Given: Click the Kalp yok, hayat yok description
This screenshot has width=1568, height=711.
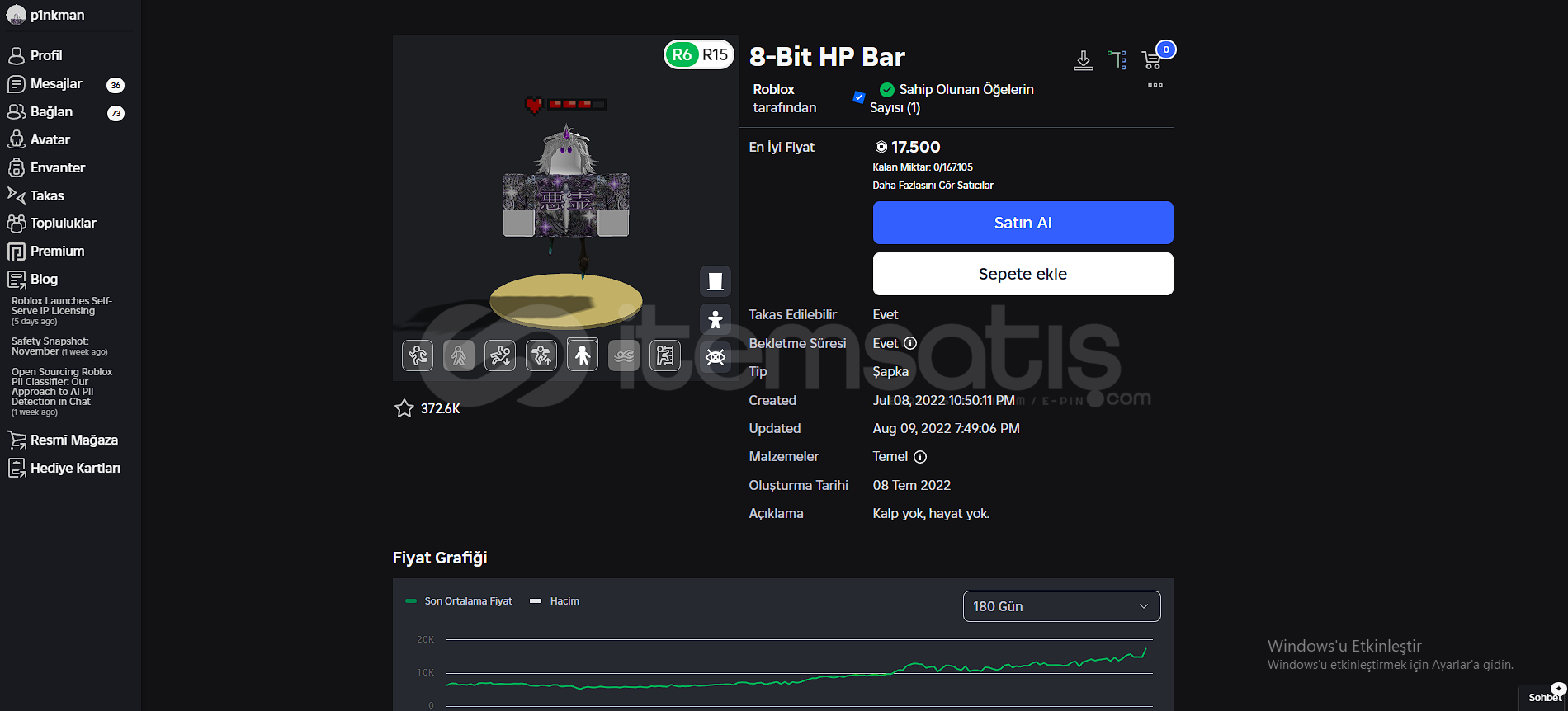Looking at the screenshot, I should point(932,514).
